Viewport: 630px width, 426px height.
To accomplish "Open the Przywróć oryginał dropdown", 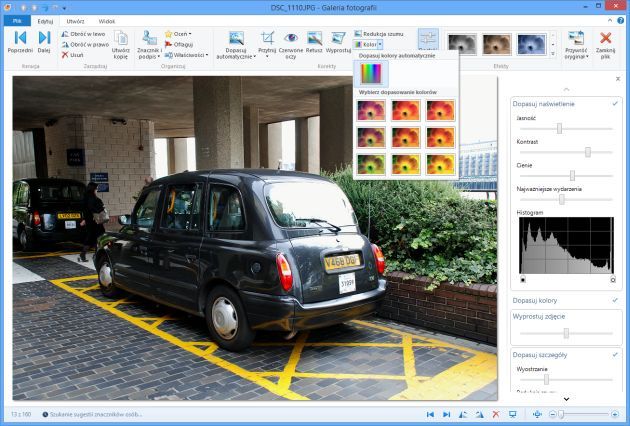I will 576,45.
